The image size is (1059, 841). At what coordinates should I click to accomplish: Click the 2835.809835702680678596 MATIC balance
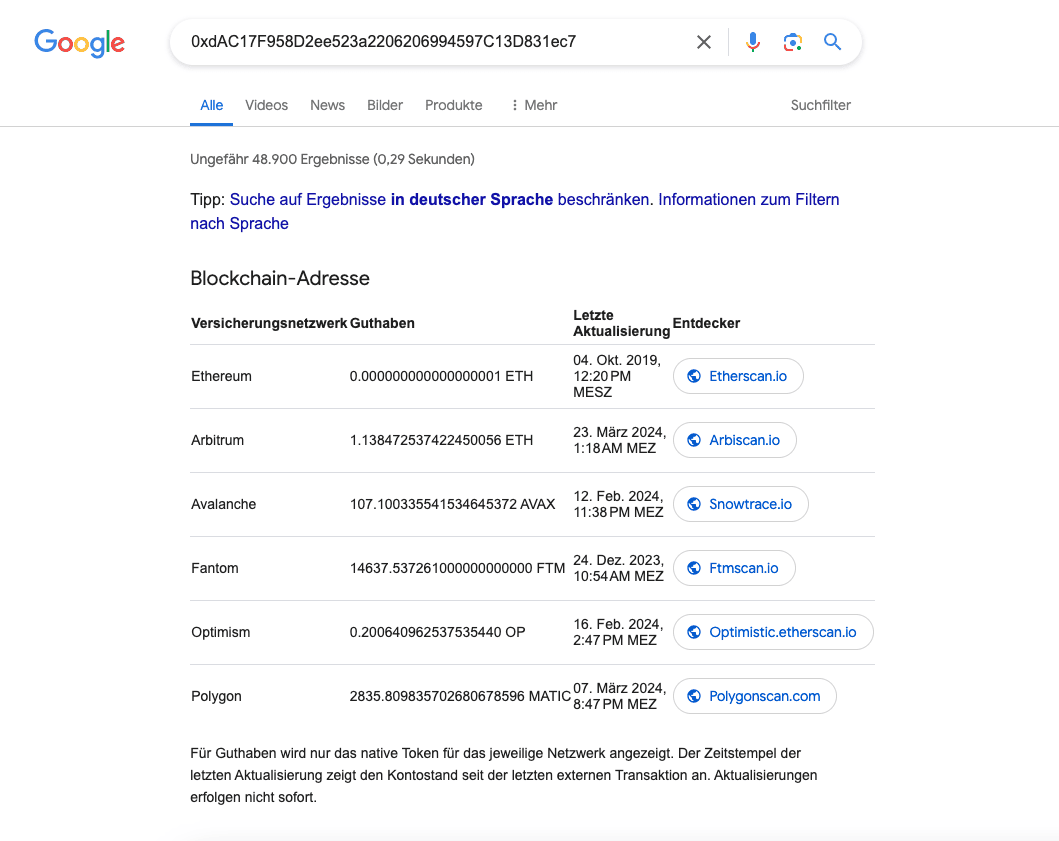460,696
